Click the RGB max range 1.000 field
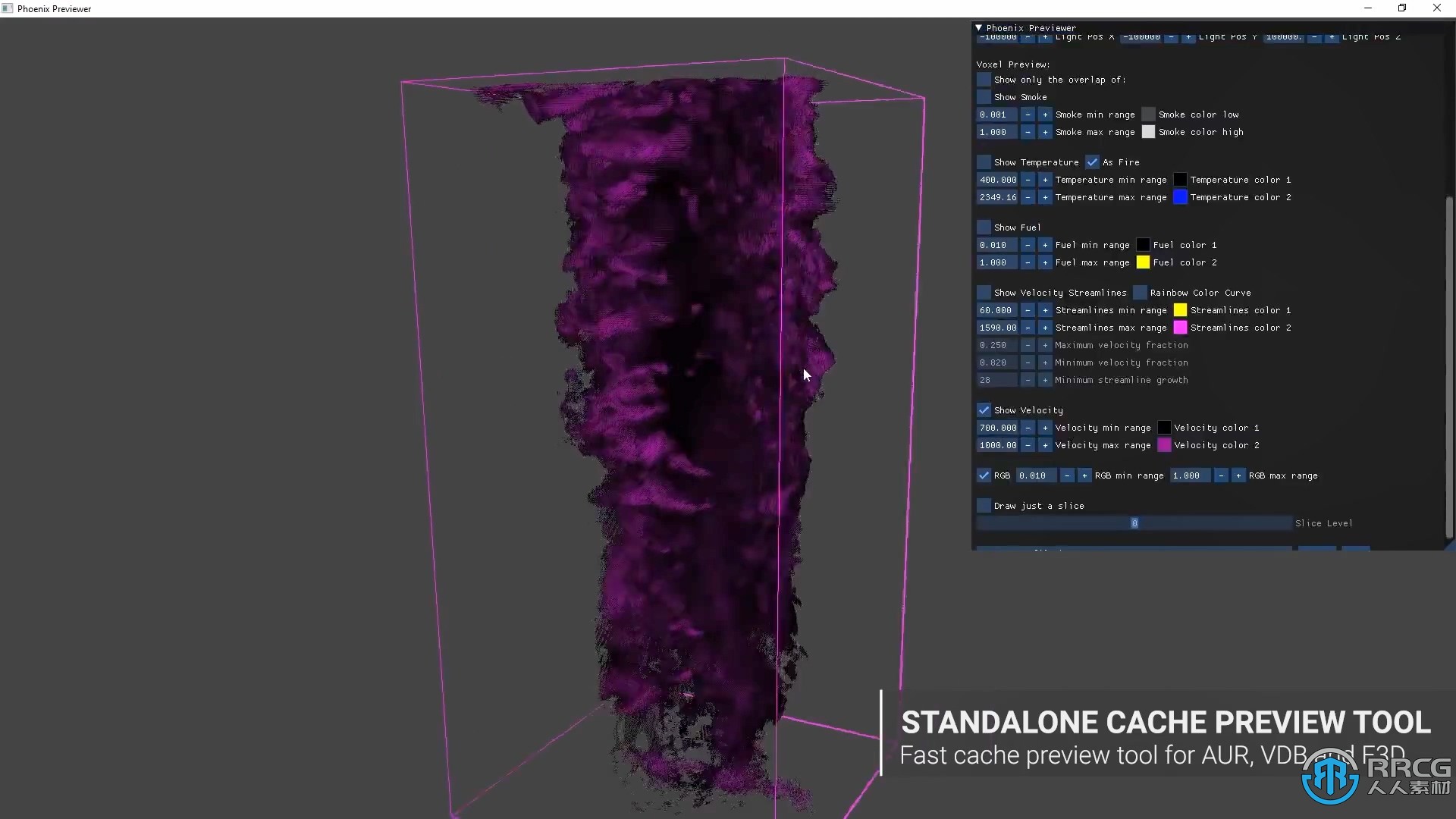Screen dimensions: 1456x819 click(x=1191, y=475)
